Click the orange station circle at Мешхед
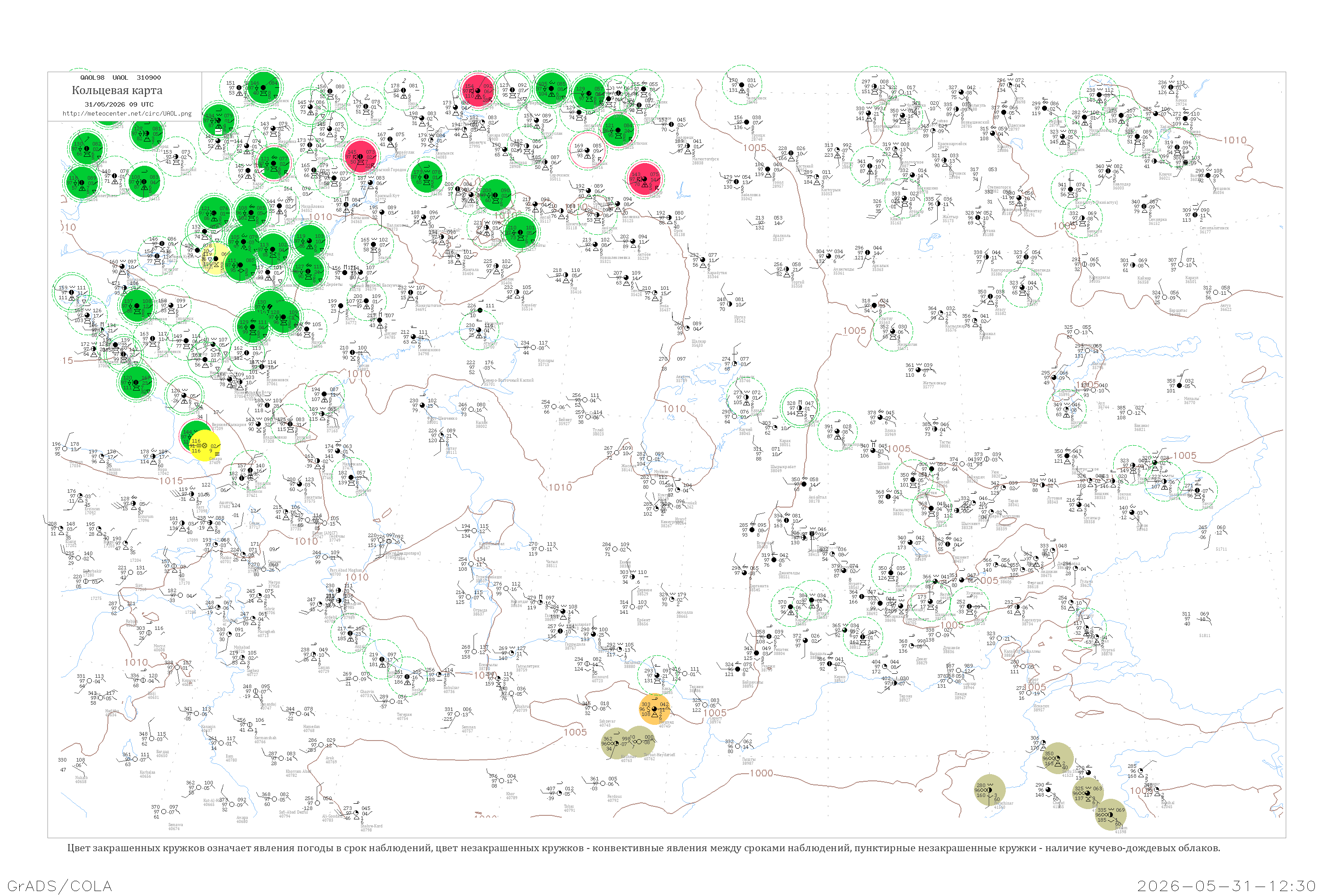This screenshot has height=896, width=1344. coord(655,709)
